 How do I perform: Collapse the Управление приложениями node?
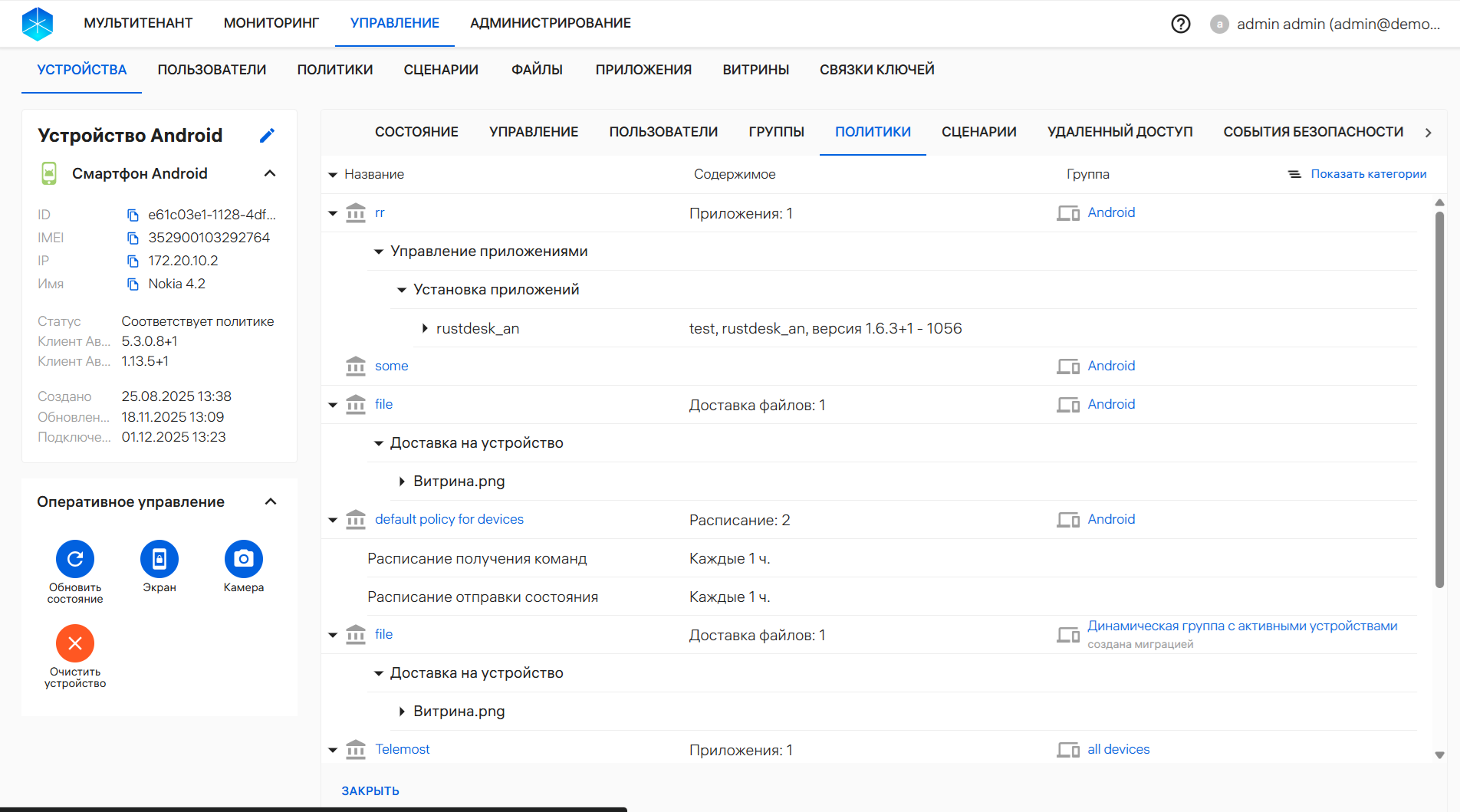[x=379, y=251]
